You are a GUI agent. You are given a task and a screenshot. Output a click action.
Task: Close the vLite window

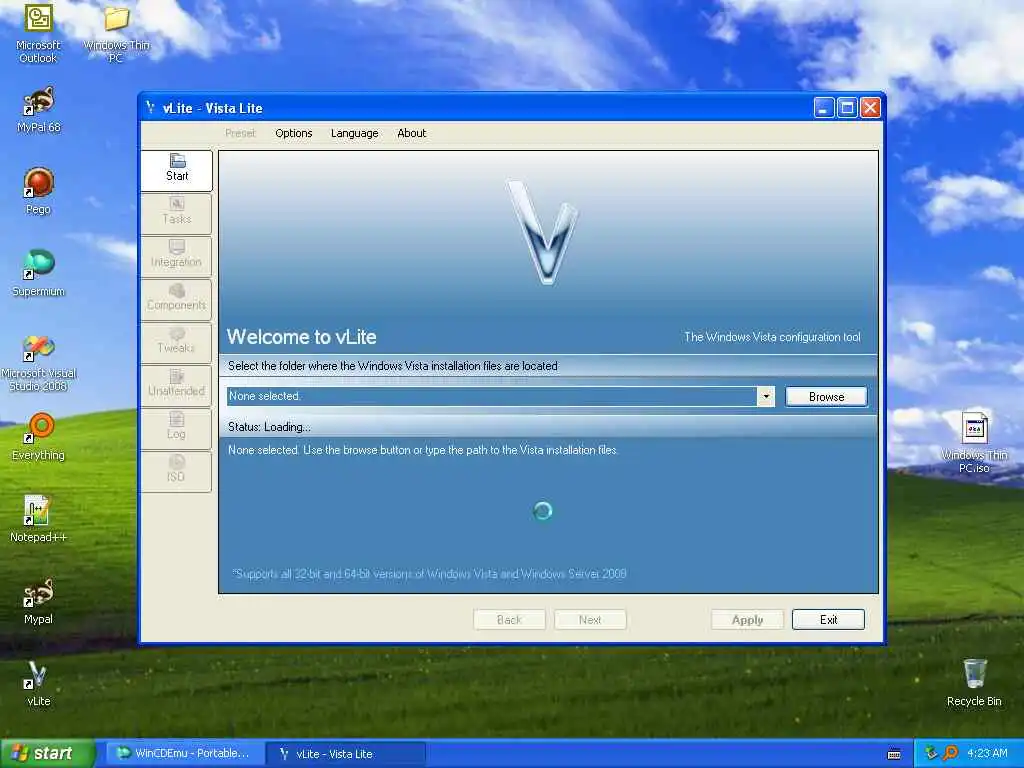click(x=870, y=108)
